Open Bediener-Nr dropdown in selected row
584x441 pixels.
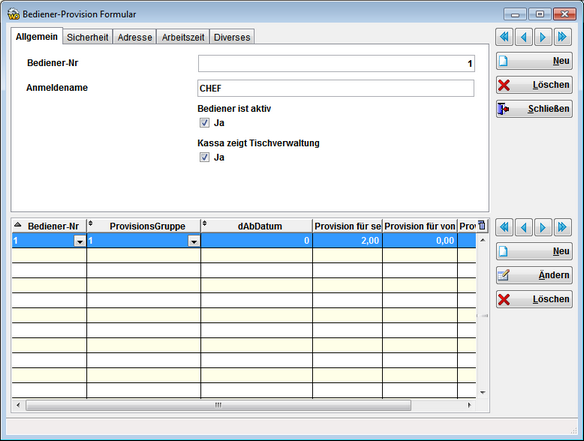[80, 241]
